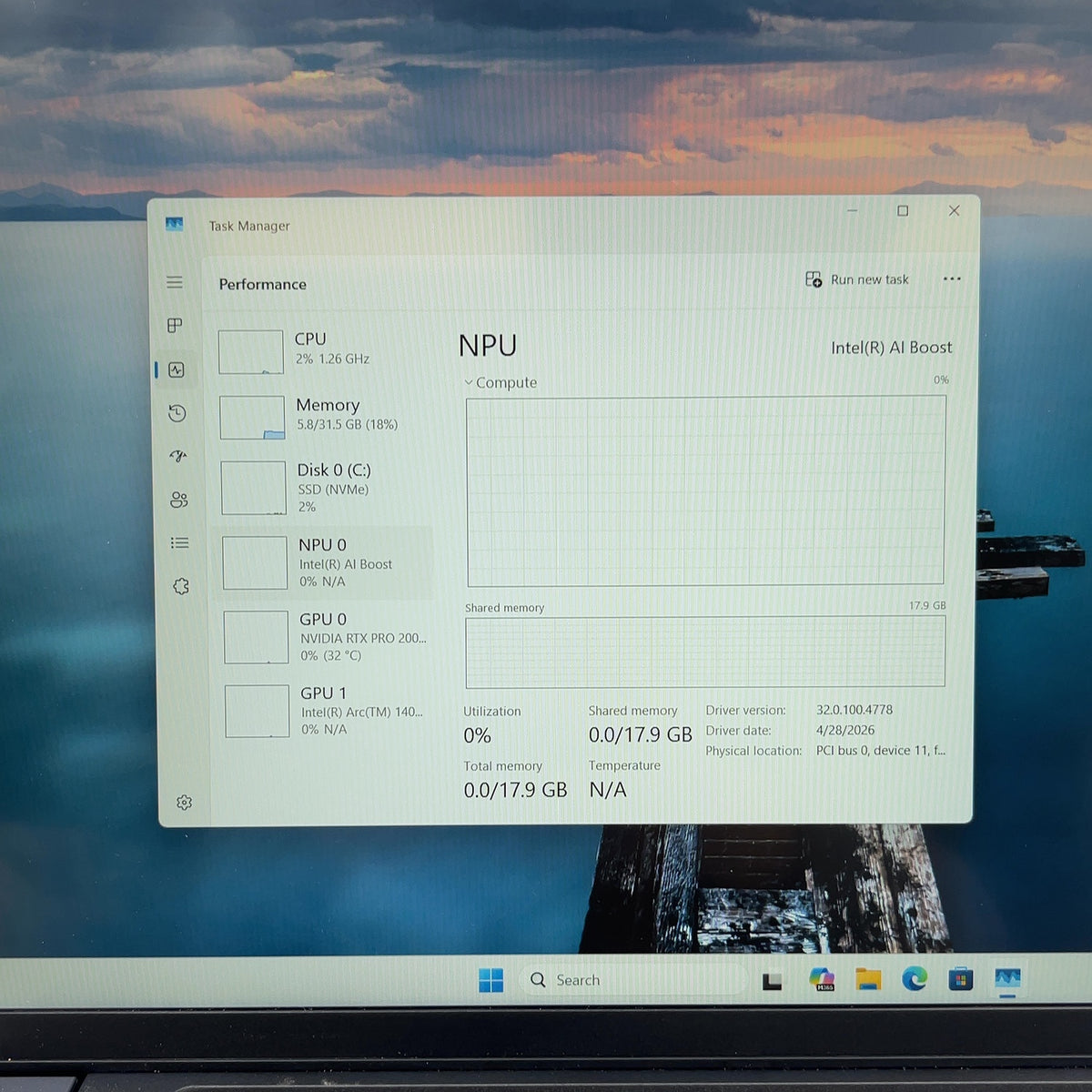
Task: Click the Memory mini graph thumbnail
Action: (x=252, y=418)
